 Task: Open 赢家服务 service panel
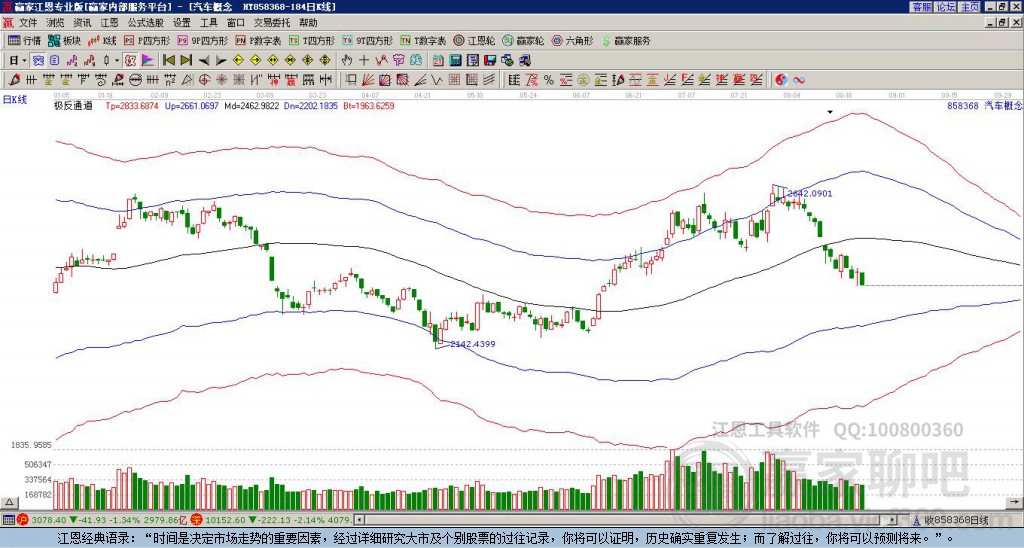coord(626,40)
